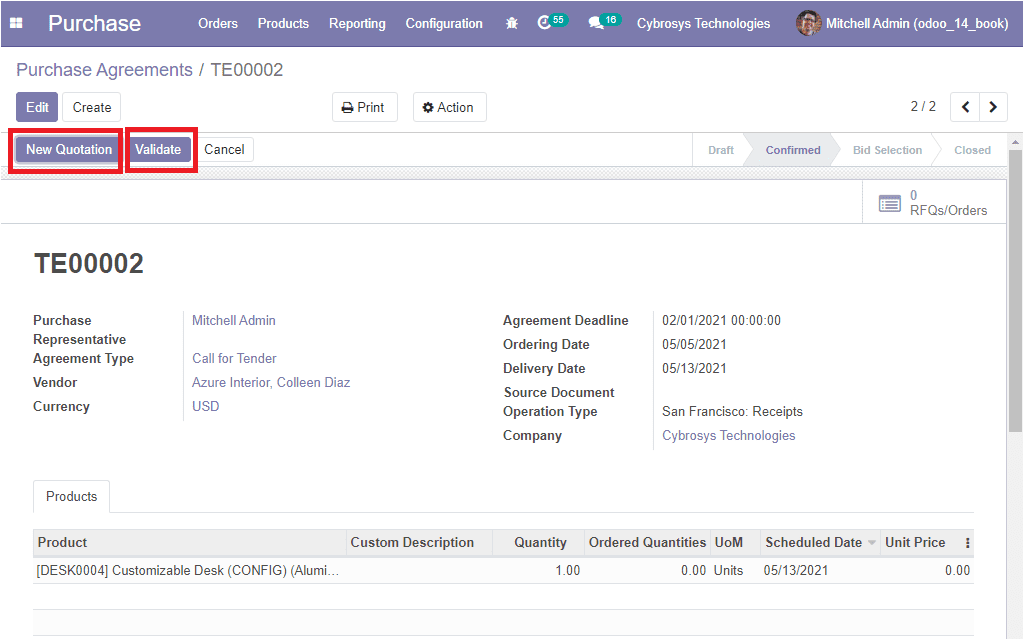Switch to the Products tab
The image size is (1024, 640).
coord(72,497)
